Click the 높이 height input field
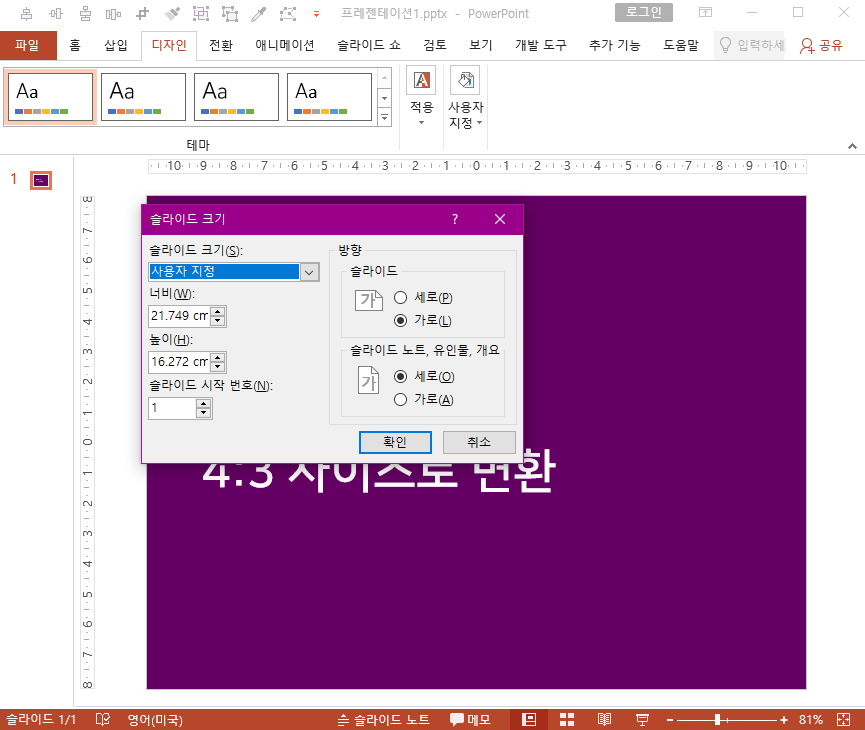 tap(180, 362)
